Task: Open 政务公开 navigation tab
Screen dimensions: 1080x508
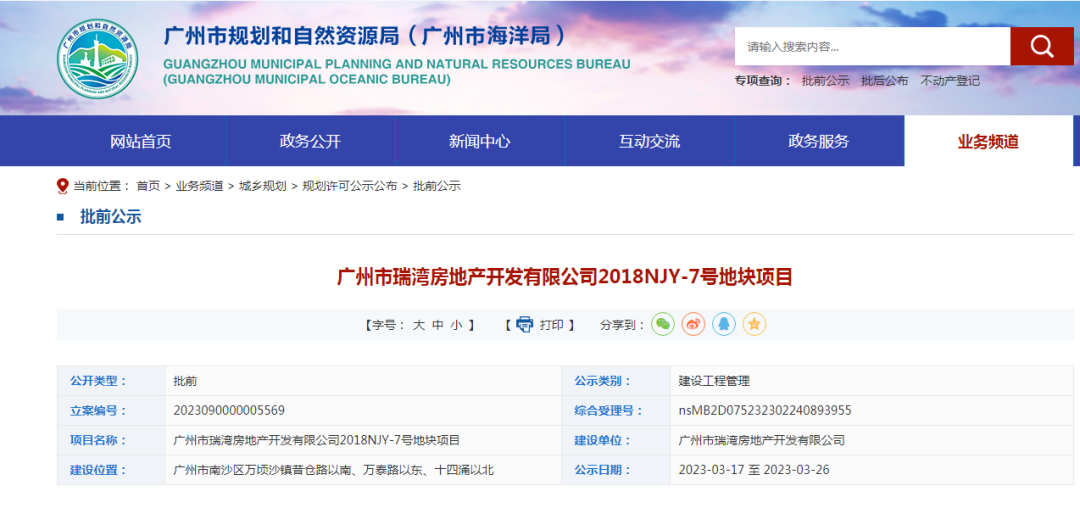Action: pos(310,141)
